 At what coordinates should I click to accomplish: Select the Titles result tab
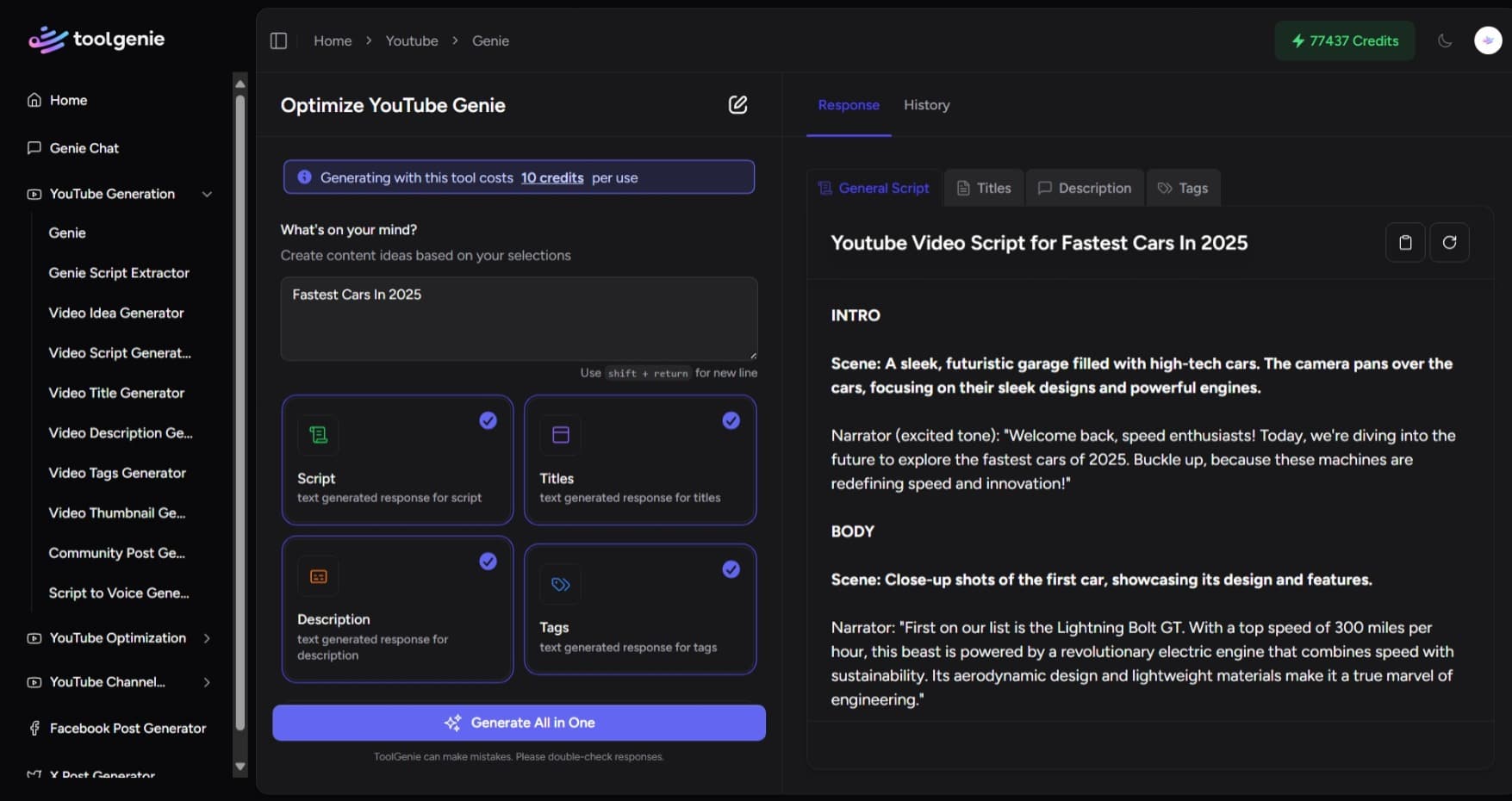coord(984,188)
